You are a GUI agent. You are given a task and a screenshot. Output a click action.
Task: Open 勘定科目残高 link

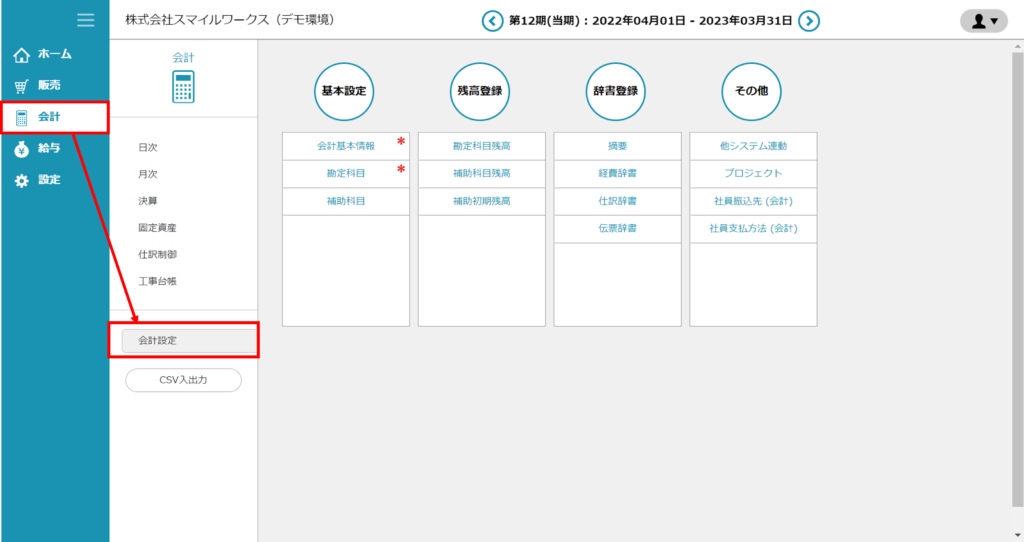482,146
